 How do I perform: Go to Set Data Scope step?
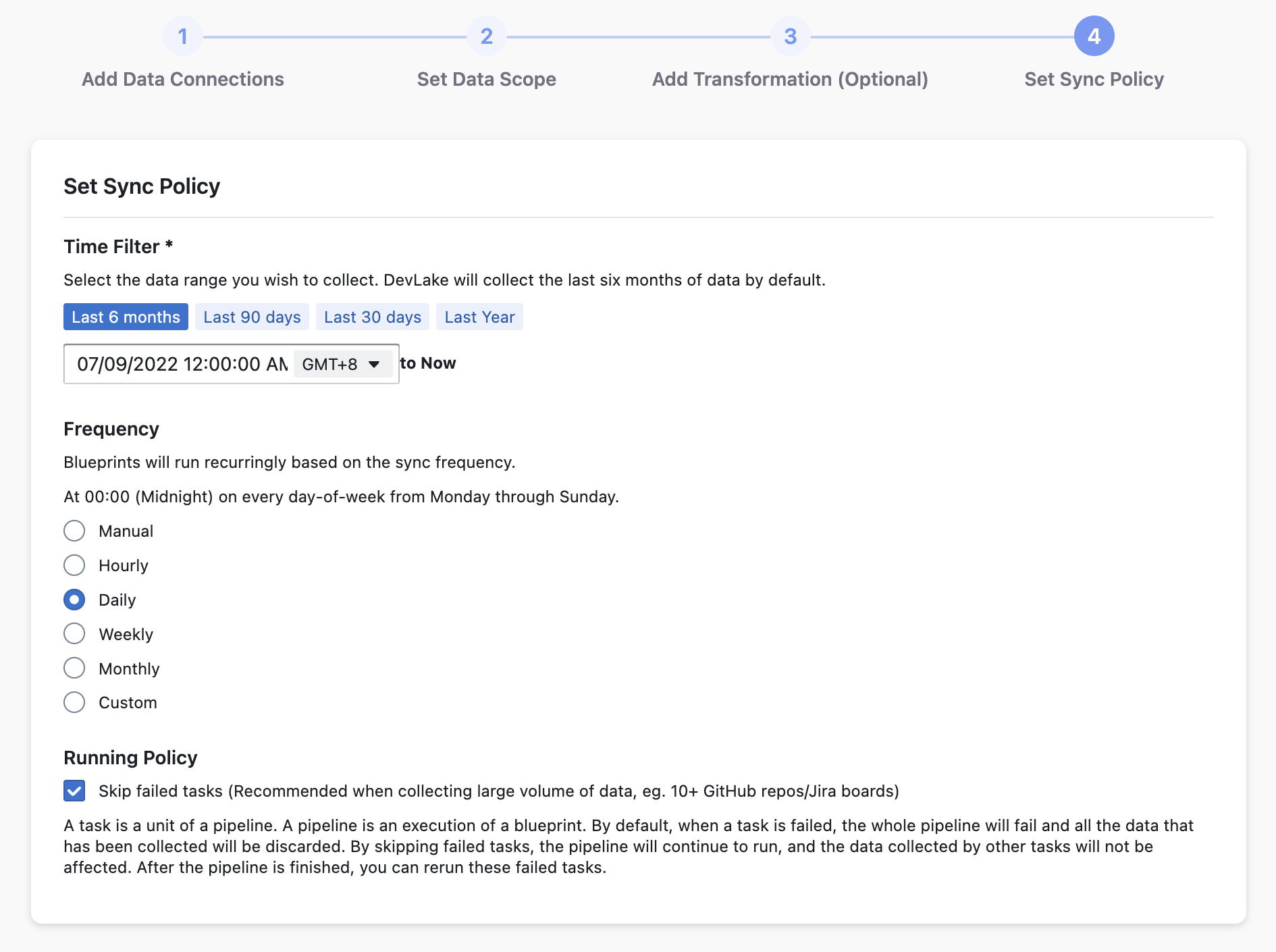(486, 79)
